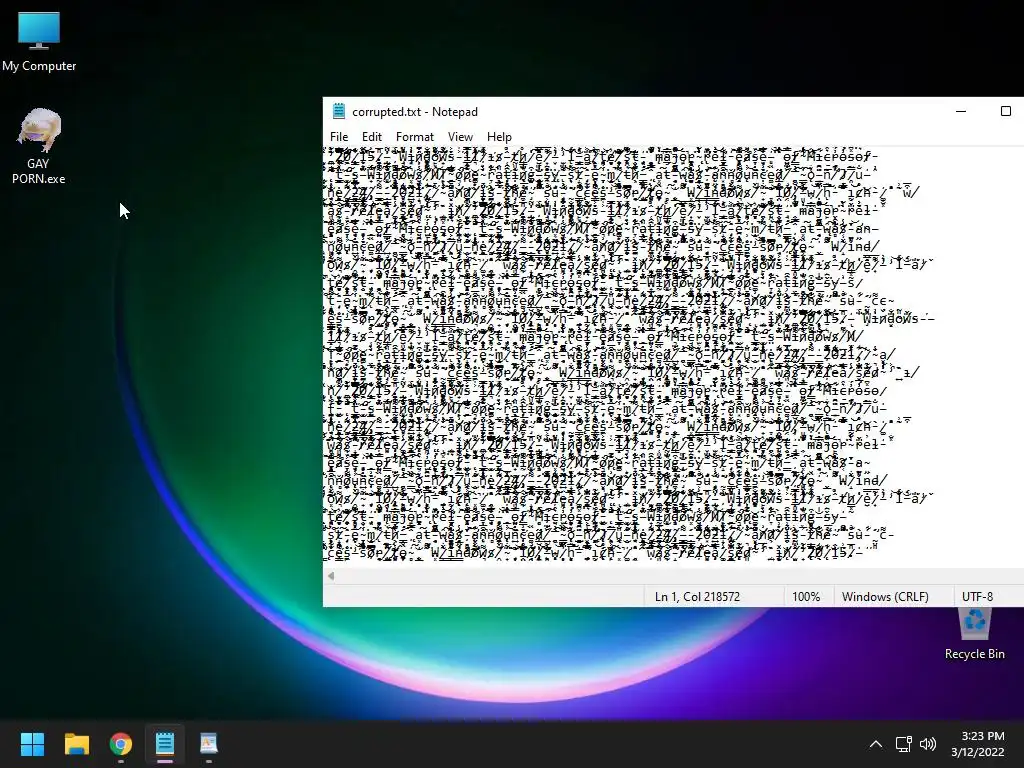Click the horizontal scrollbar left arrow
Viewport: 1024px width, 768px height.
click(331, 576)
